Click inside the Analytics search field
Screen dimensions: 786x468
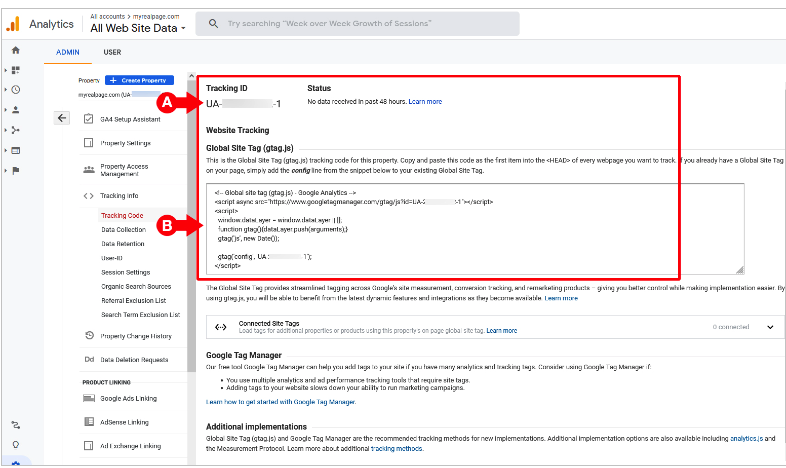point(357,24)
